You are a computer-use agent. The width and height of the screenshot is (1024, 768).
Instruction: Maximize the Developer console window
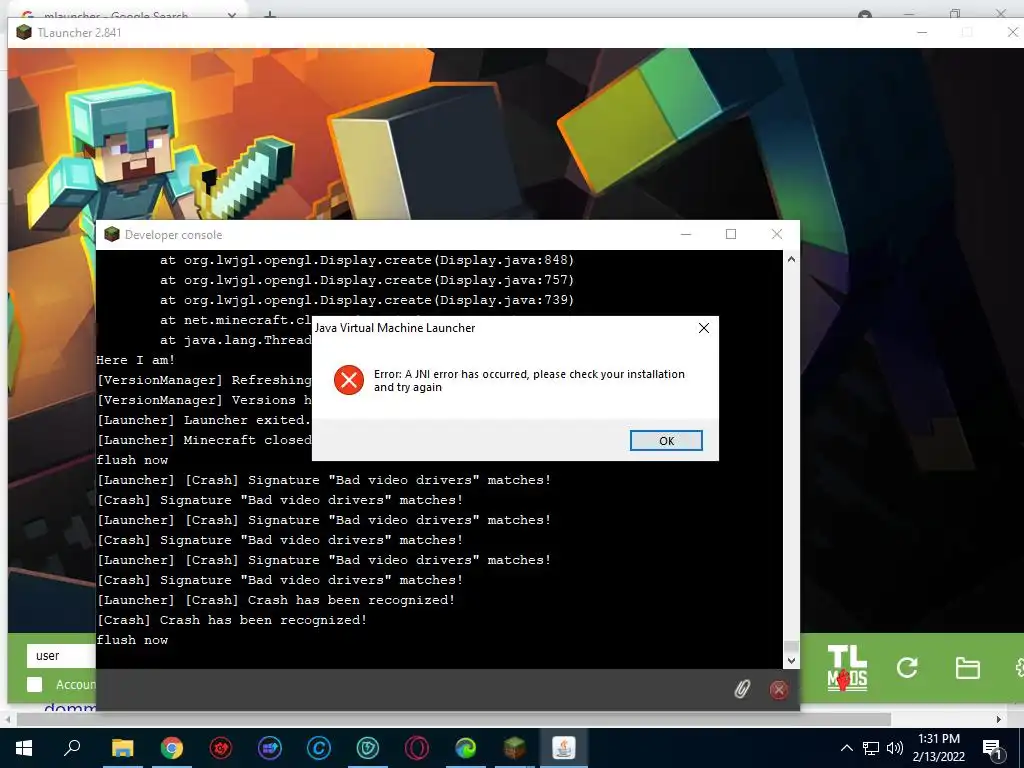(x=731, y=234)
